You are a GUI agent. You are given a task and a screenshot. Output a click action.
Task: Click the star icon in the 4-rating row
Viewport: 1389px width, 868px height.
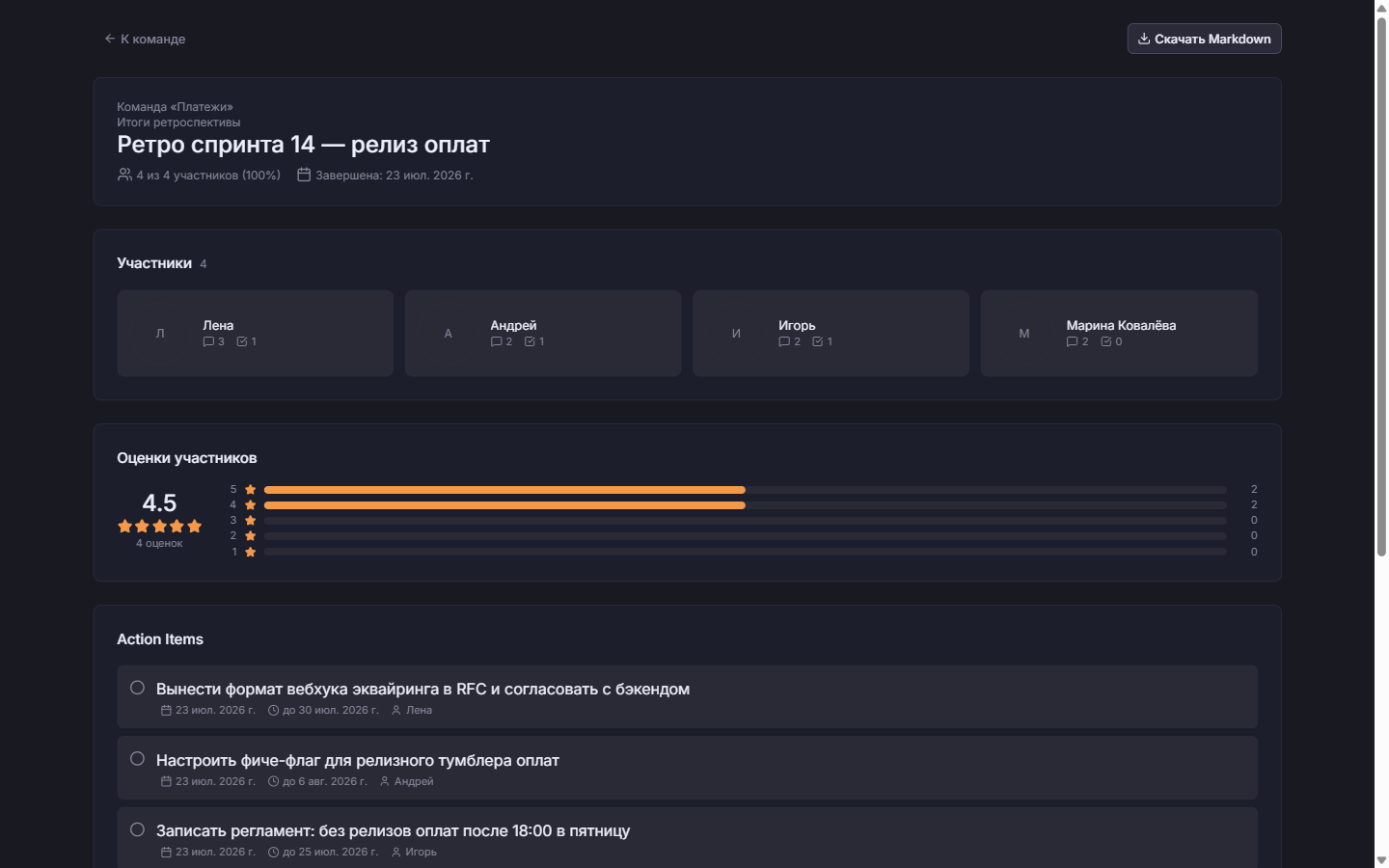point(251,505)
